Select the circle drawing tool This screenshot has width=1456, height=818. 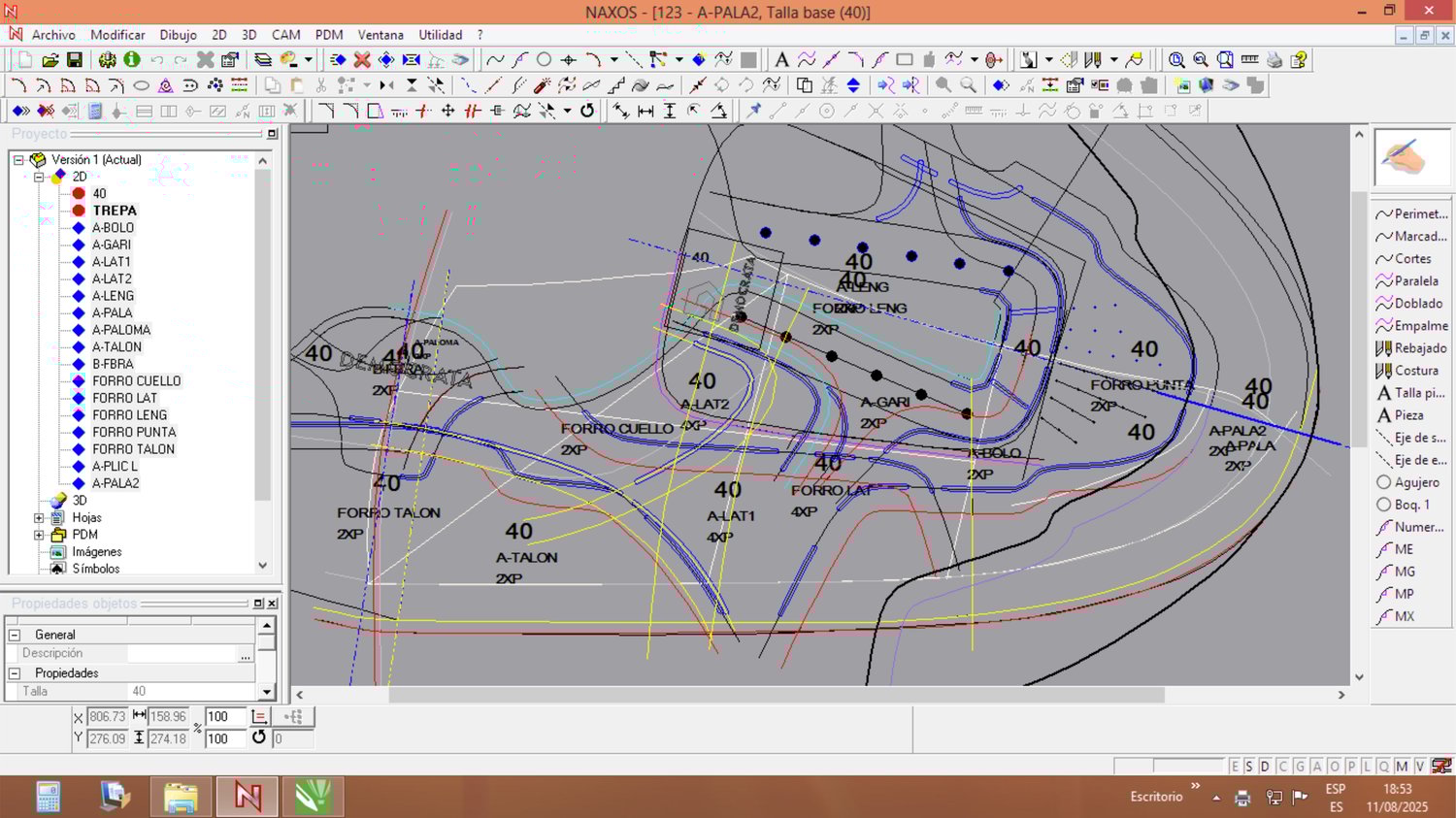tap(545, 60)
